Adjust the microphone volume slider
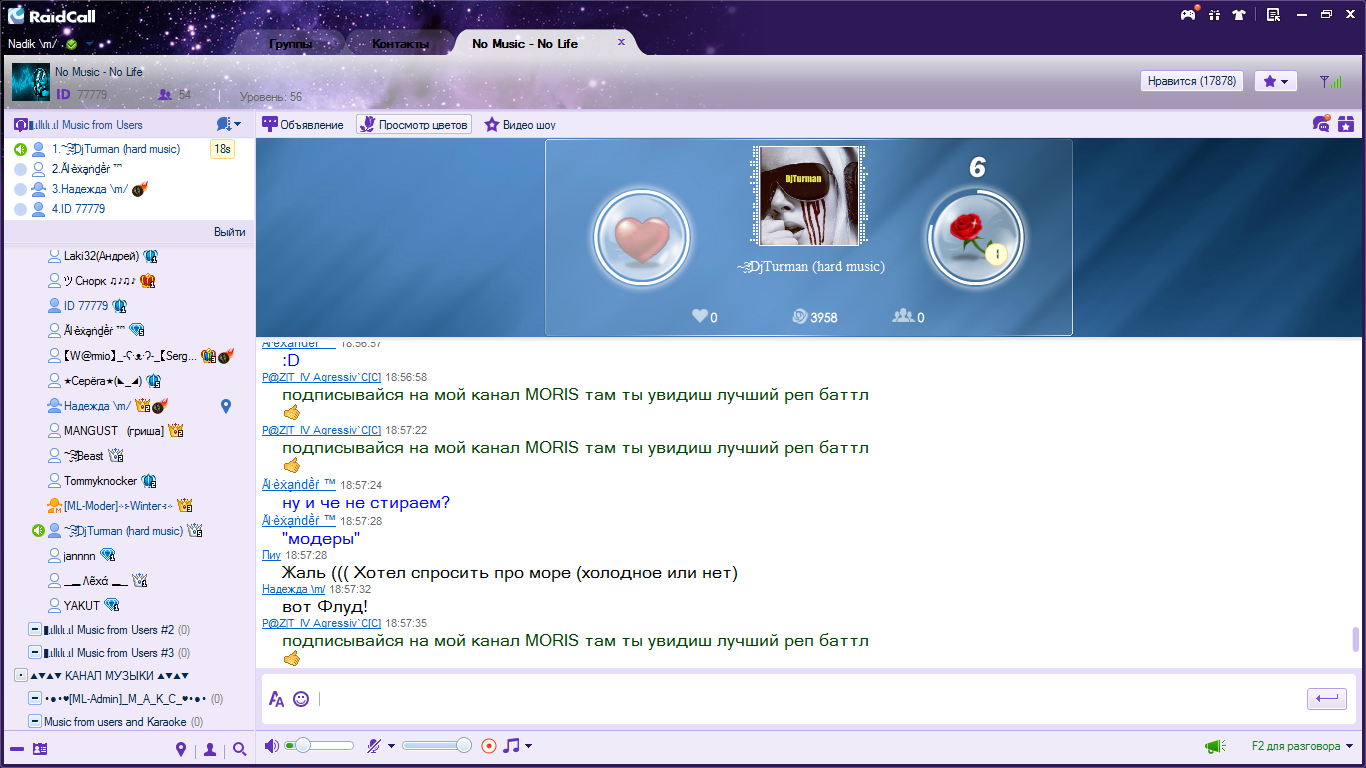This screenshot has height=768, width=1366. (x=437, y=746)
